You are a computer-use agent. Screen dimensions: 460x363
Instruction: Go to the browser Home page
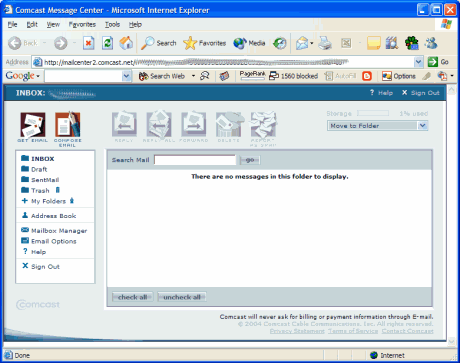coord(126,43)
